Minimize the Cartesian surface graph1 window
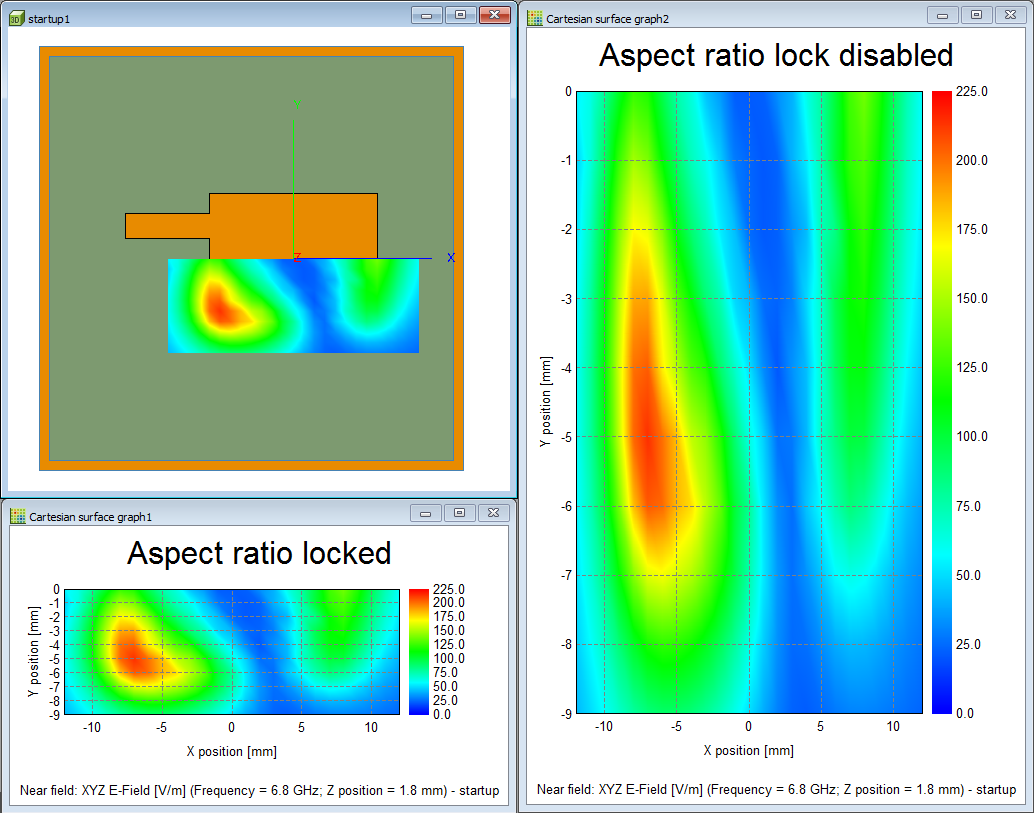This screenshot has height=813, width=1034. (x=426, y=513)
